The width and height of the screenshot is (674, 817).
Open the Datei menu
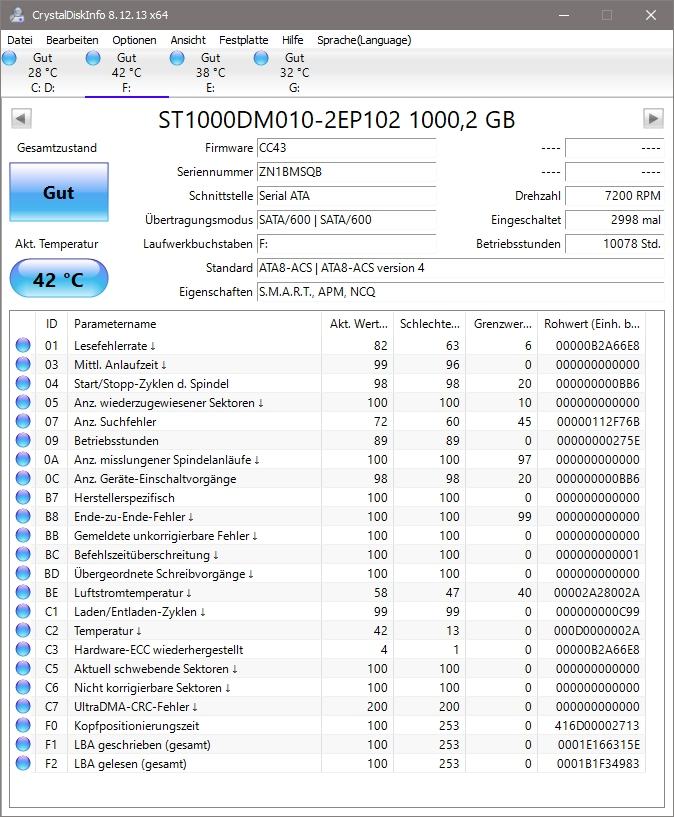click(20, 40)
